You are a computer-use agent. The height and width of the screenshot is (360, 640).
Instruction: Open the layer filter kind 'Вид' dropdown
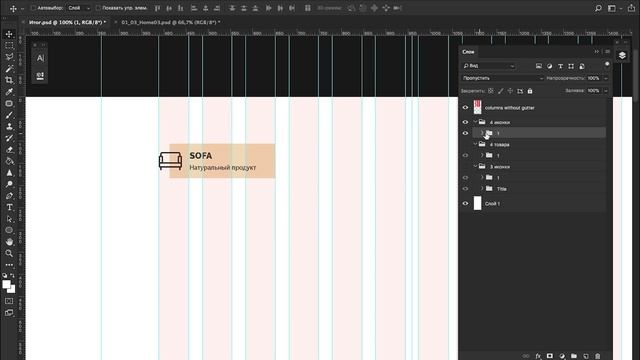coord(488,66)
